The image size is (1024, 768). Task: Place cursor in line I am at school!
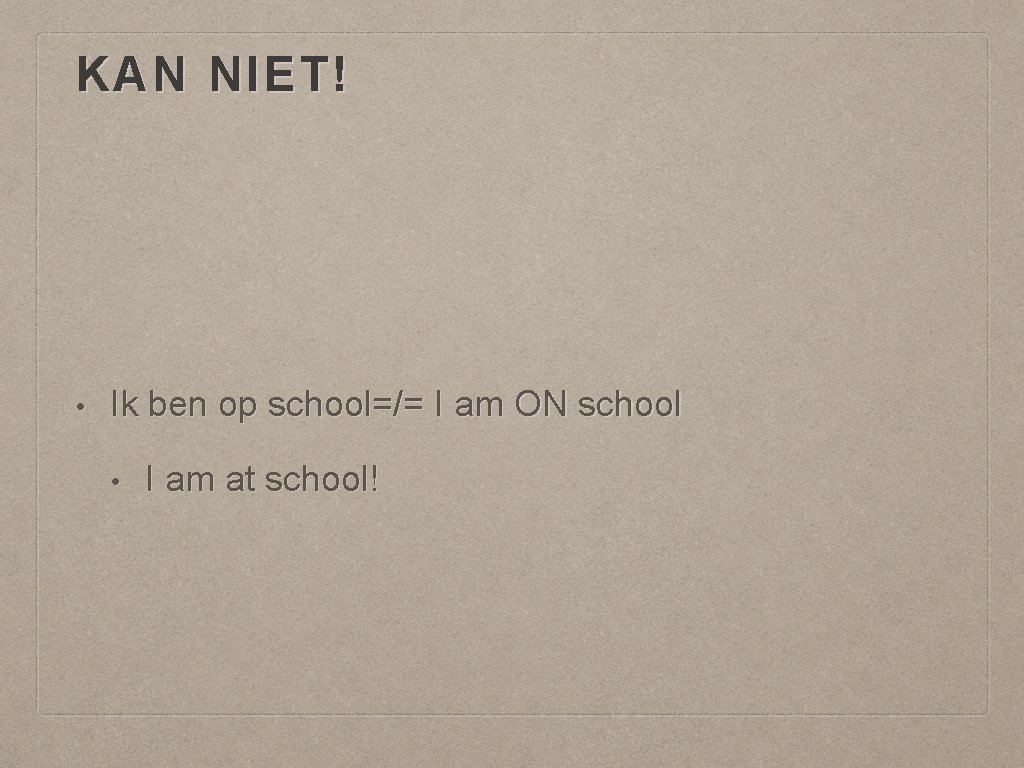point(262,478)
